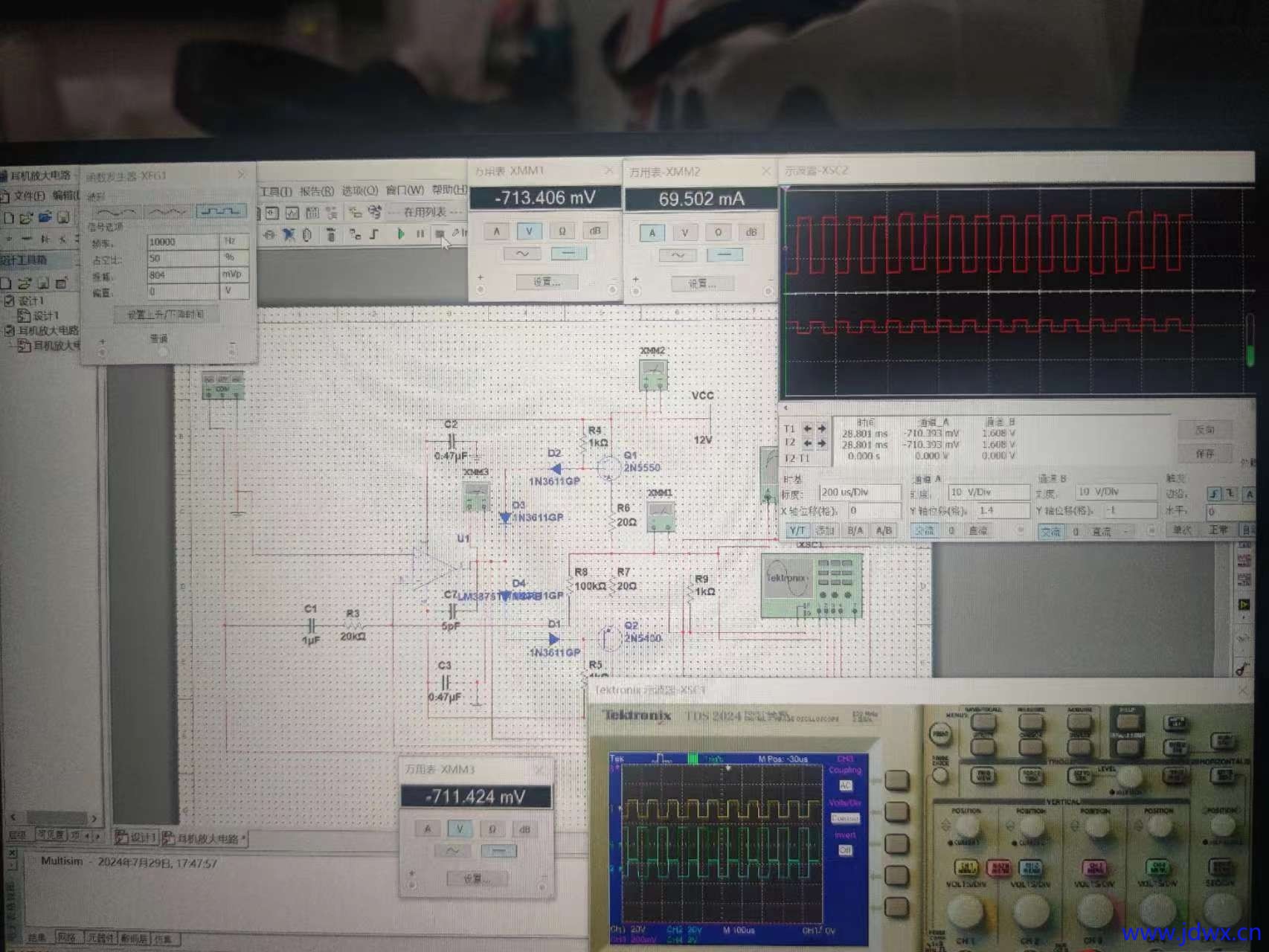Viewport: 1269px width, 952px height.
Task: Click the duty cycle field showing 50
Action: point(182,258)
